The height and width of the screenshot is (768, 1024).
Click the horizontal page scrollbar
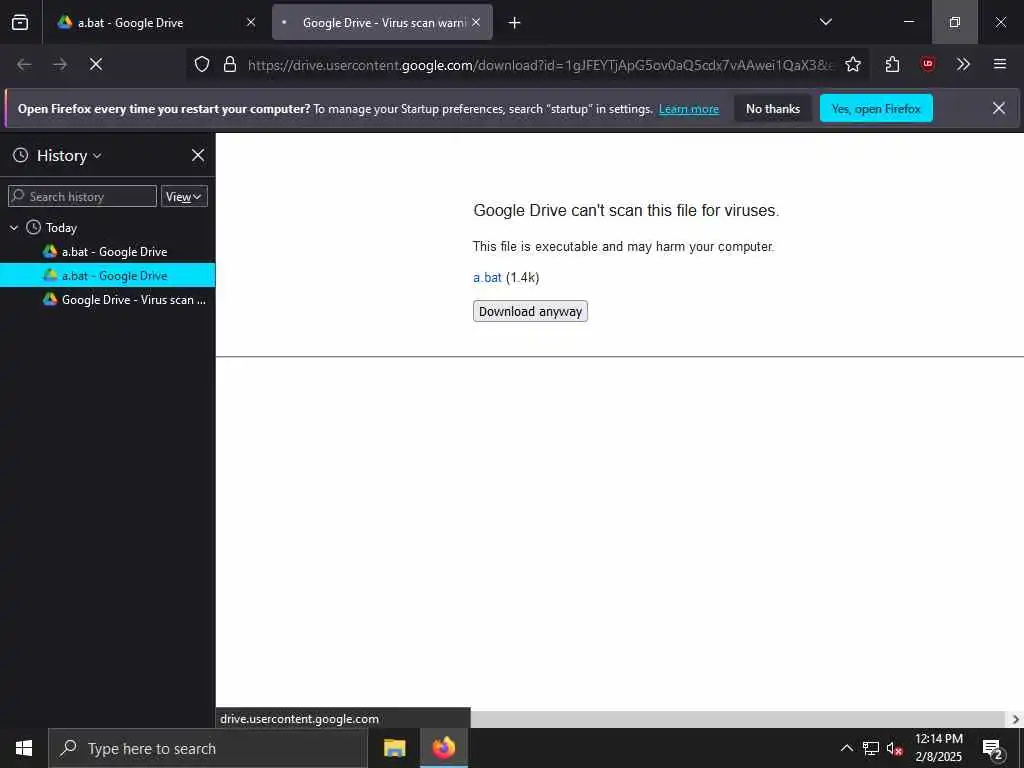[738, 719]
